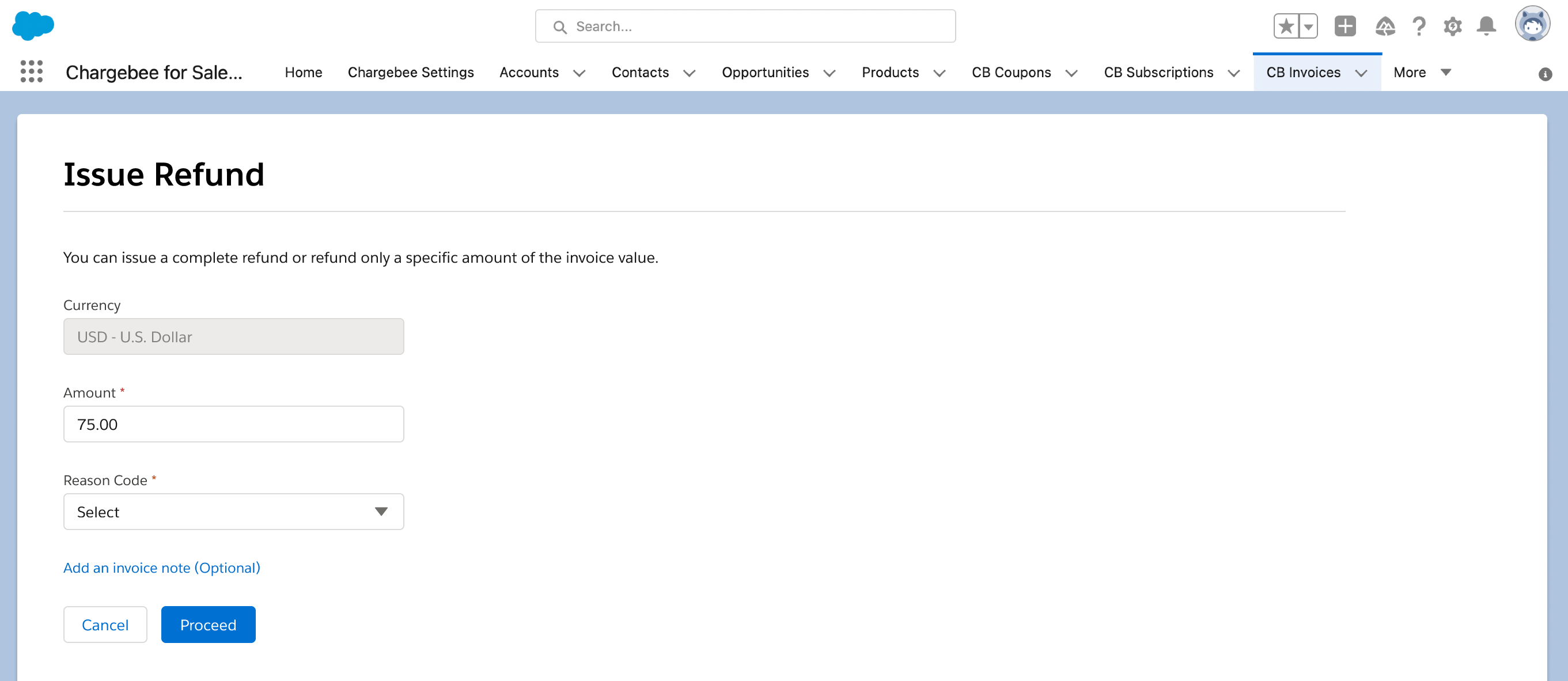The image size is (1568, 681).
Task: Open the user profile avatar
Action: [1532, 25]
